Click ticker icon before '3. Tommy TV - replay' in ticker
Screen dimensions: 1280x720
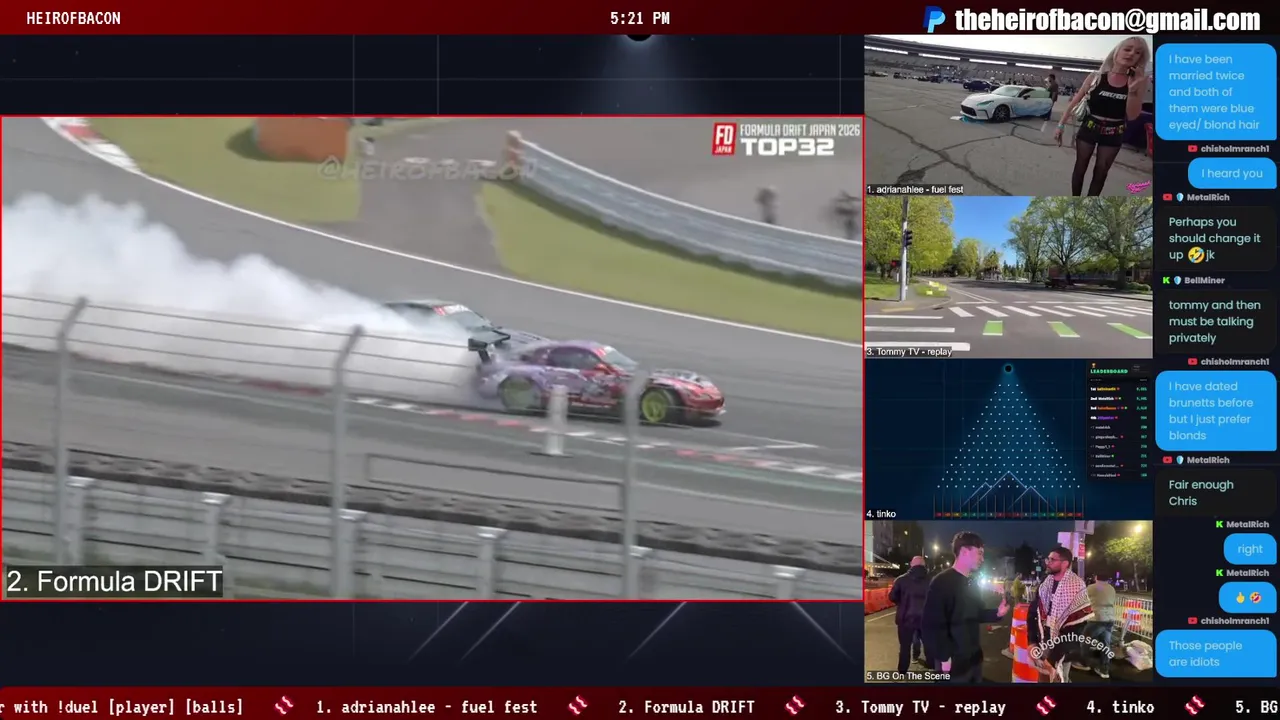coord(794,706)
